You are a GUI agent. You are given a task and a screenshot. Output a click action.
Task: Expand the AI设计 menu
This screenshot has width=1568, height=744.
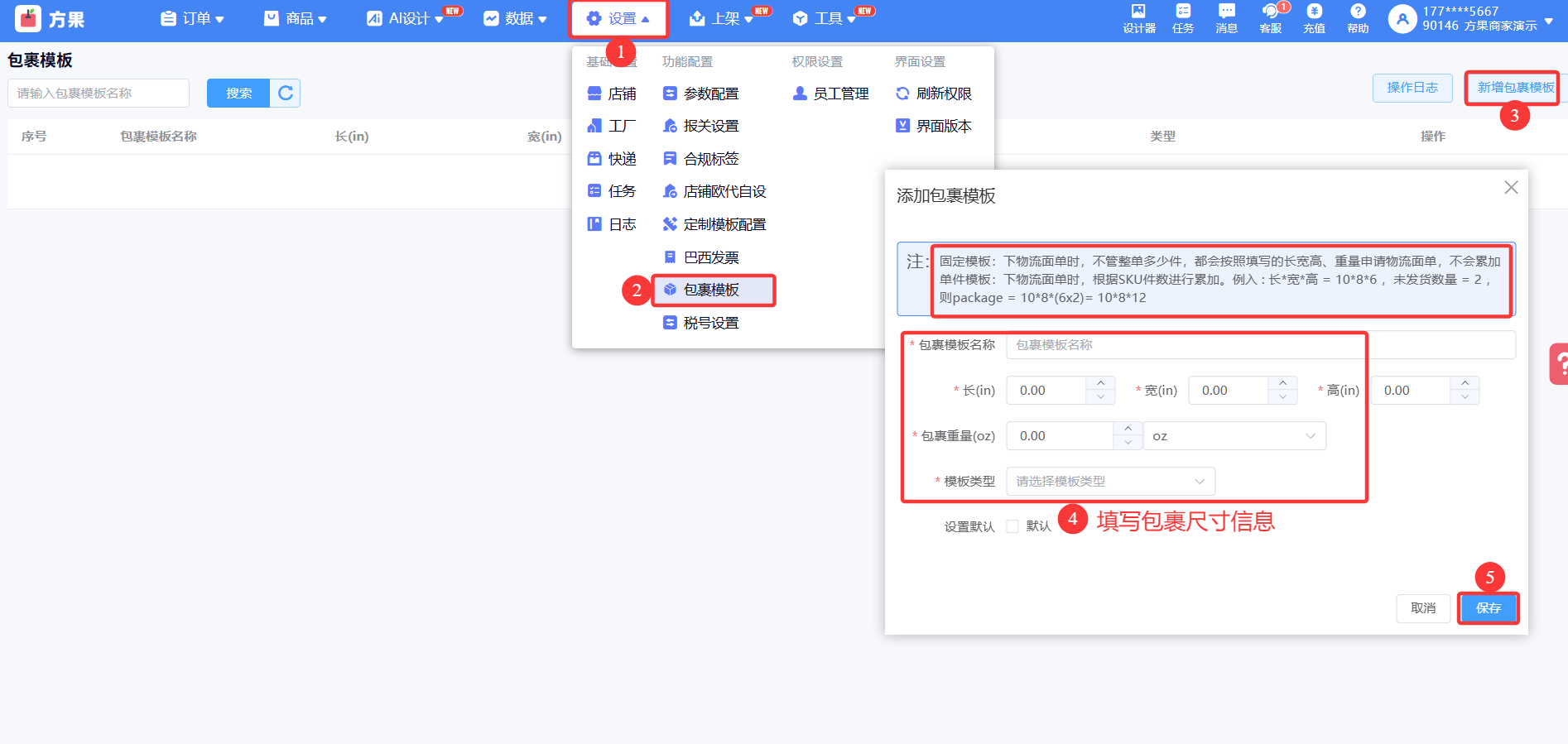(405, 19)
